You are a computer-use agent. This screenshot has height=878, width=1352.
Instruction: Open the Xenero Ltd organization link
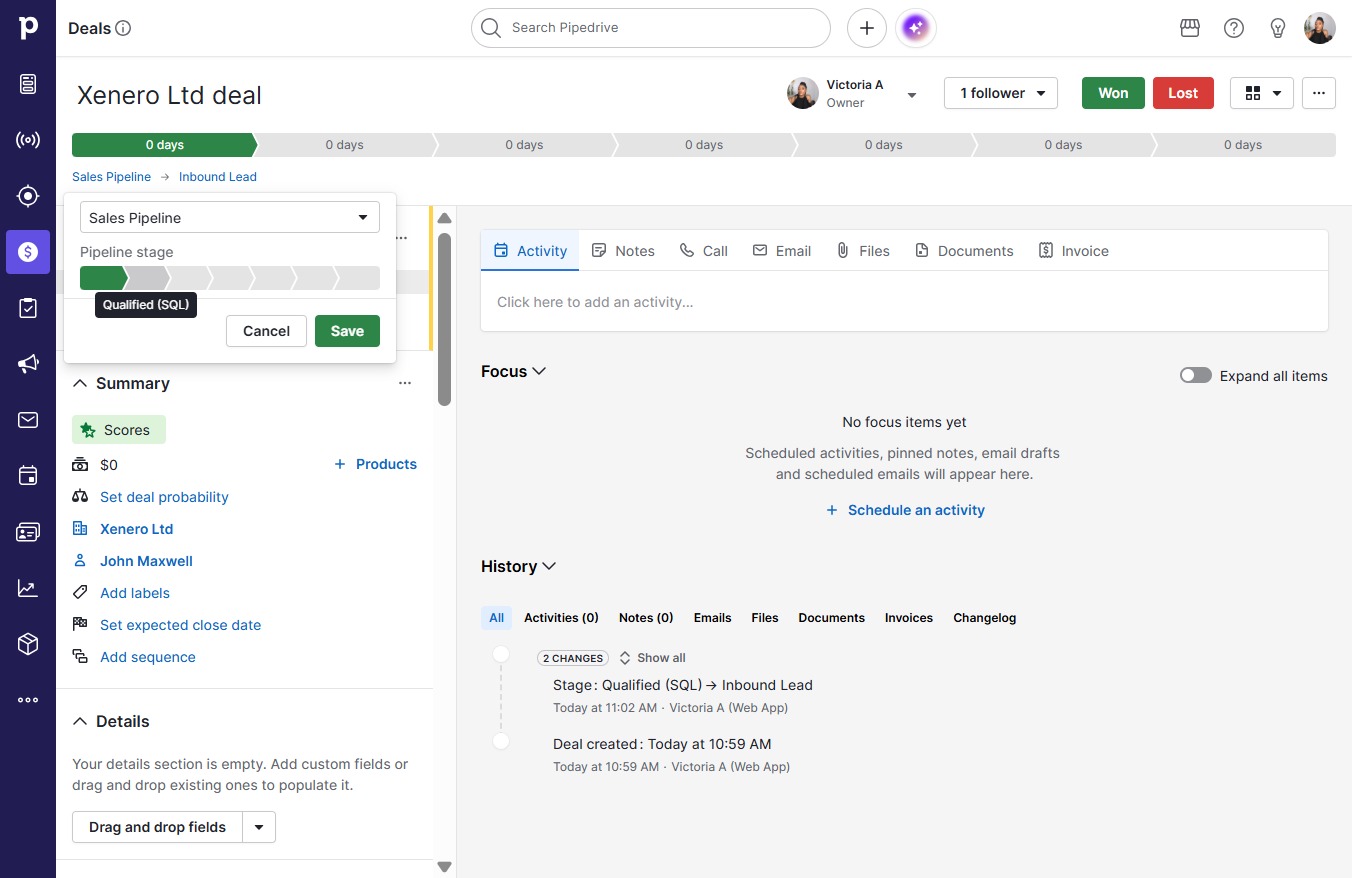[137, 529]
